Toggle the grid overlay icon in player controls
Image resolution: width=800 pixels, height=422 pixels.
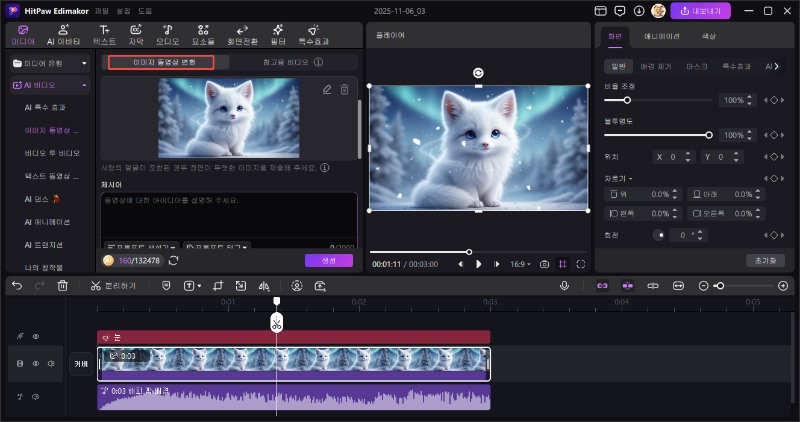tap(562, 264)
